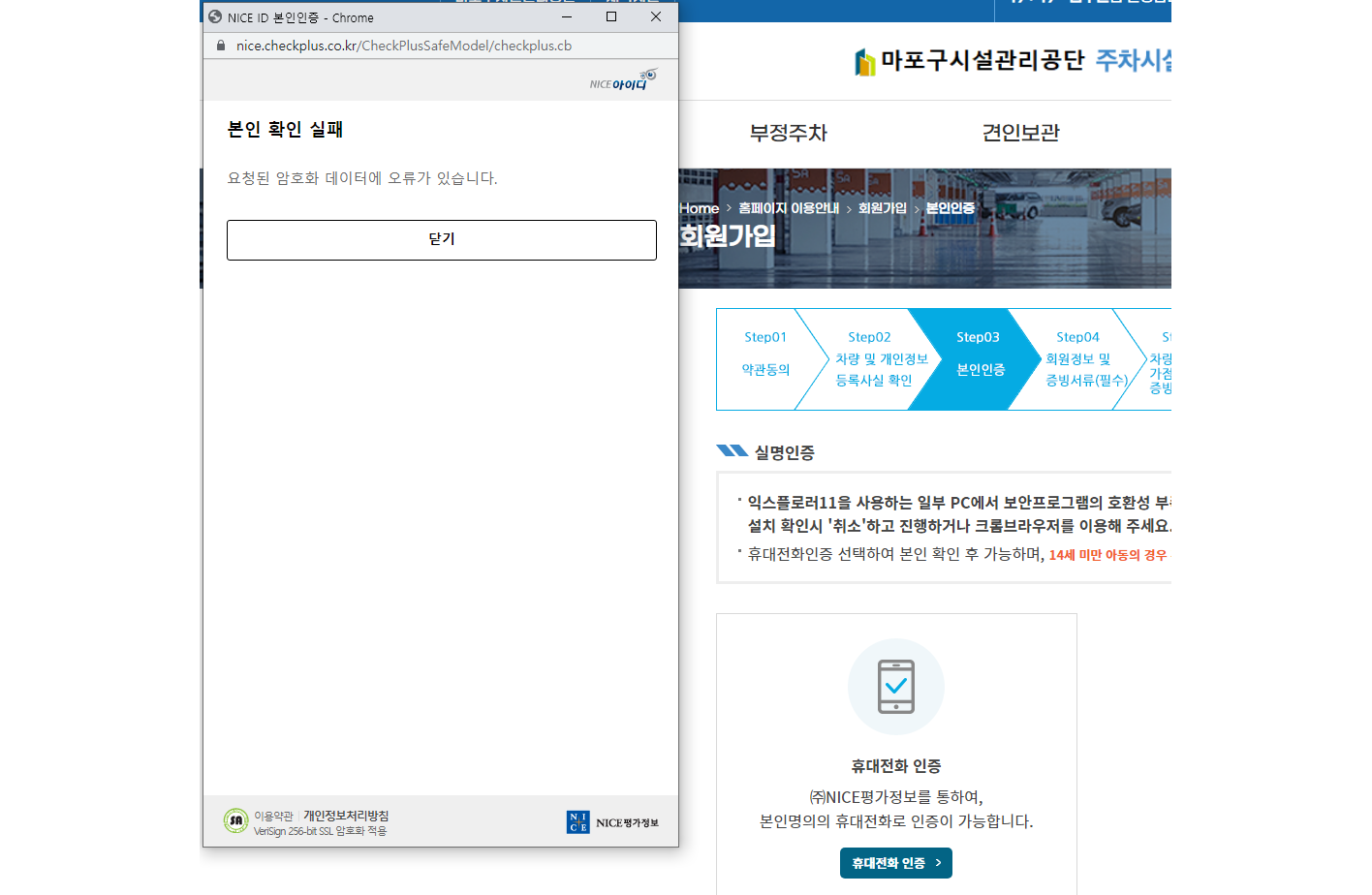Viewport: 1372px width, 895px height.
Task: Click the NICE평가정보 logo in popup footer
Action: tap(612, 822)
